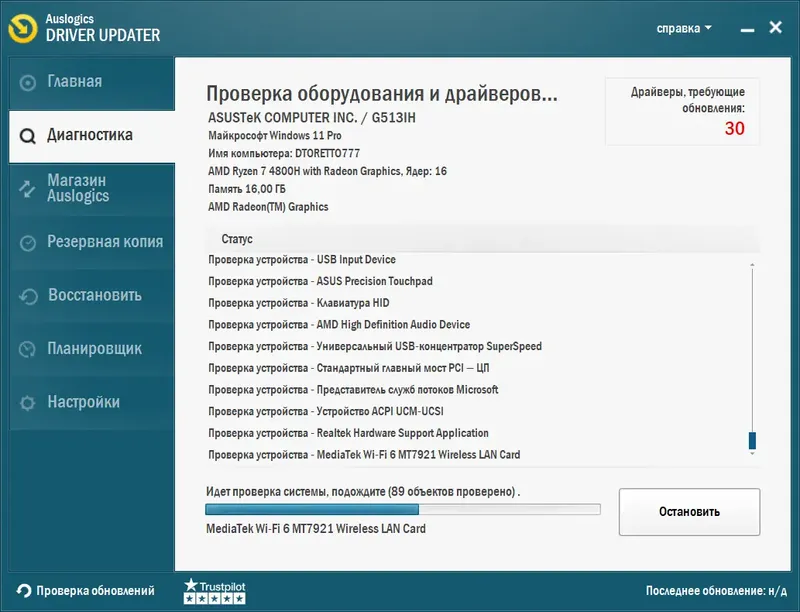Switch to the Главная tab
The image size is (800, 612).
[x=75, y=83]
